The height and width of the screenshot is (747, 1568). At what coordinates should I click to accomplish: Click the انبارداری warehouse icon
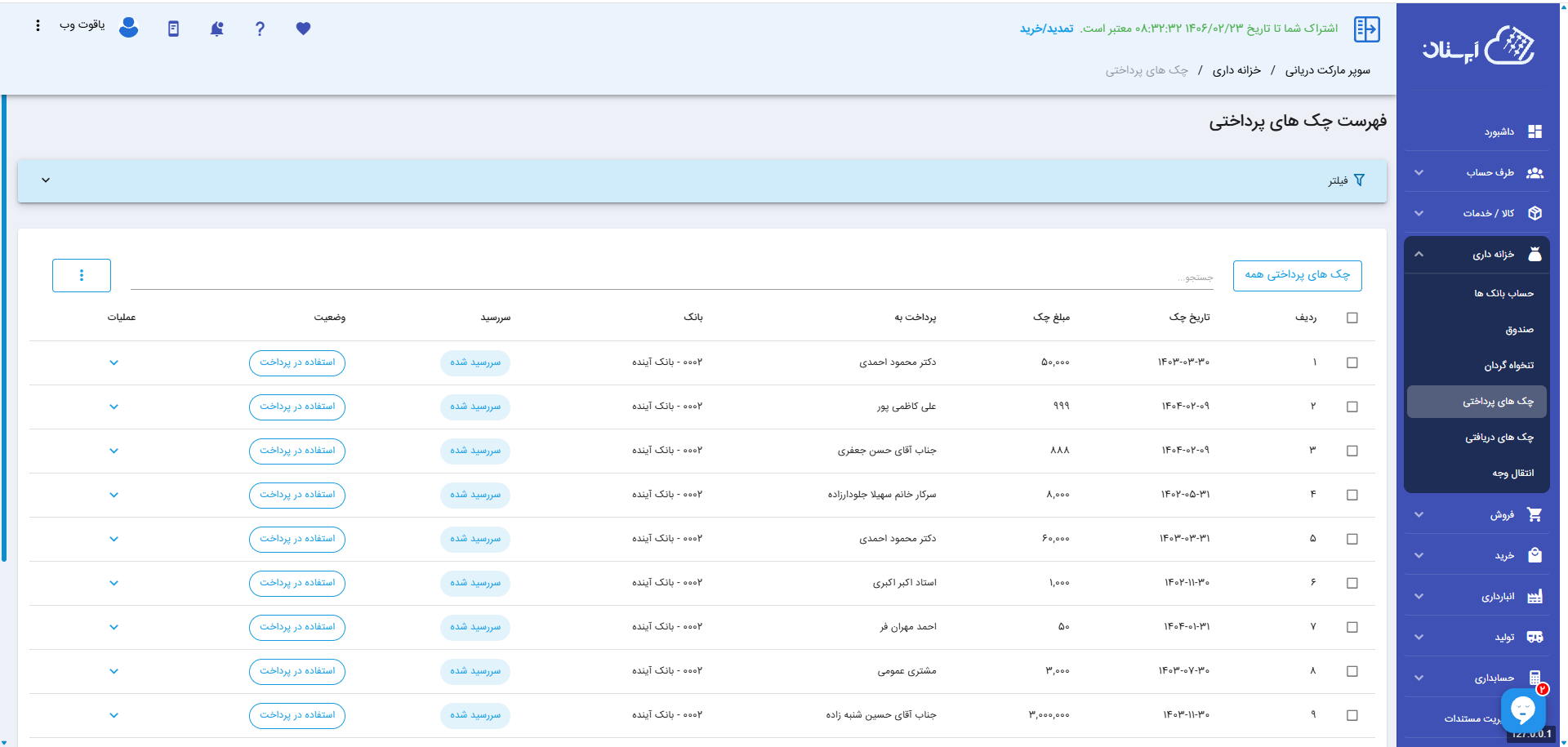1535,596
